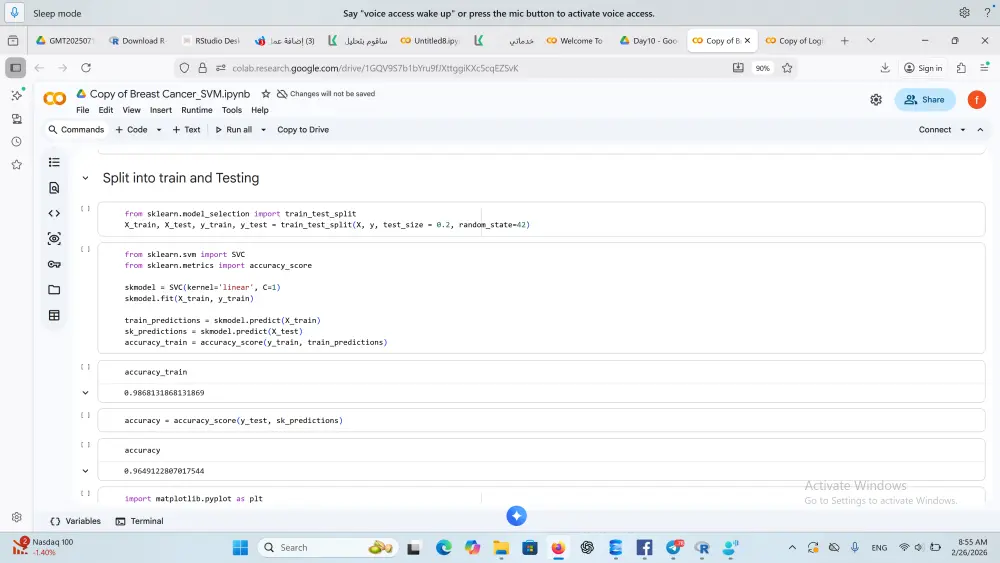Viewport: 1000px width, 563px height.
Task: Click the Colab logo
Action: (x=54, y=99)
